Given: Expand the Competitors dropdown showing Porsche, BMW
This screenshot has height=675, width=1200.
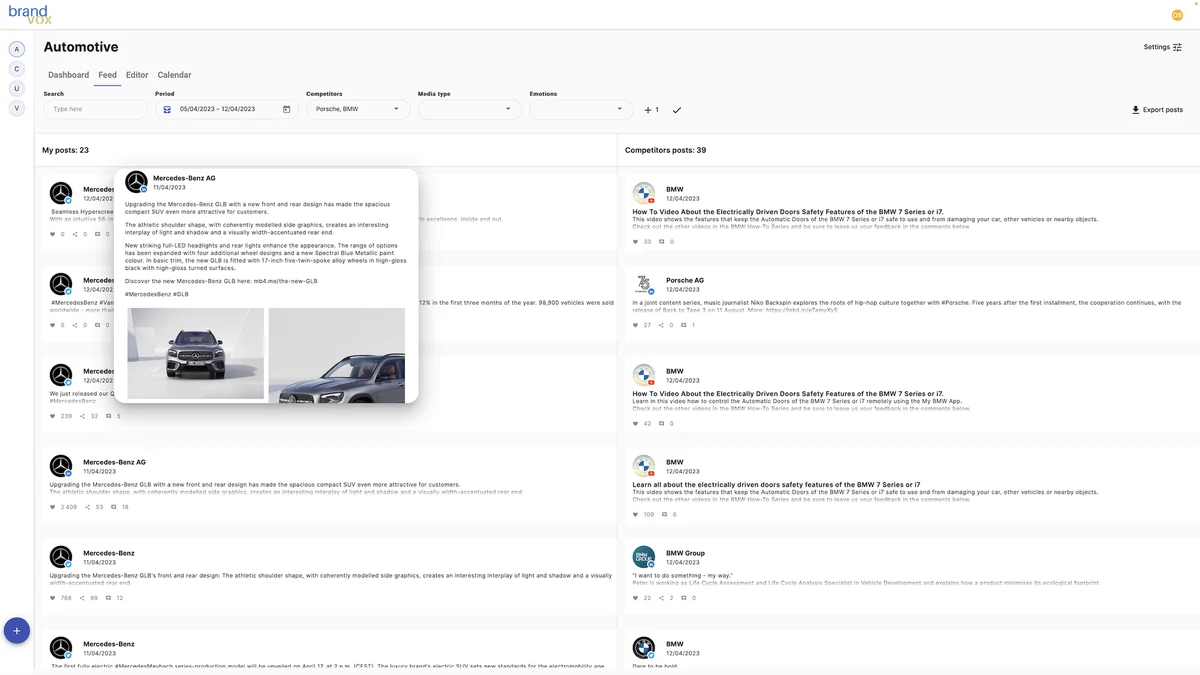Looking at the screenshot, I should 358,109.
